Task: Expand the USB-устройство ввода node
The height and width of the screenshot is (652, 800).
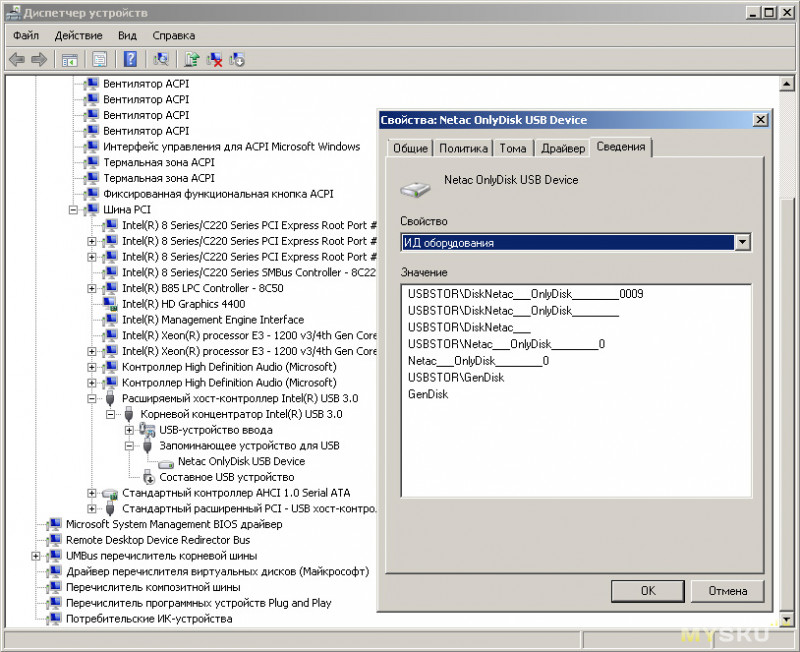Action: pyautogui.click(x=130, y=430)
